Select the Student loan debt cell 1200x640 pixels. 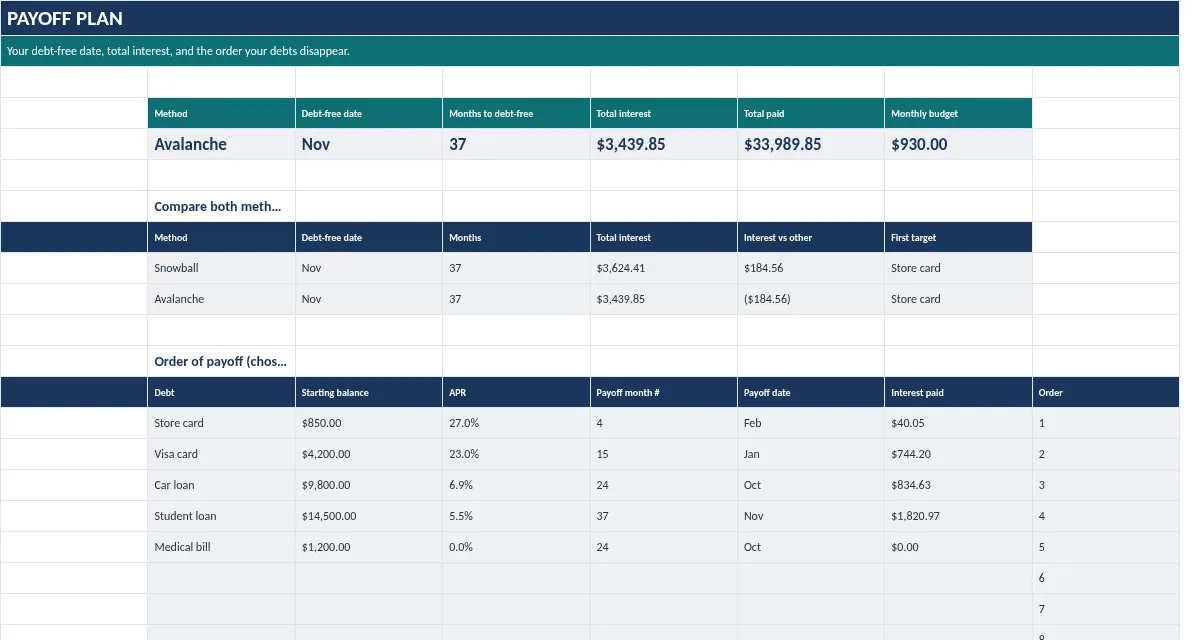221,516
